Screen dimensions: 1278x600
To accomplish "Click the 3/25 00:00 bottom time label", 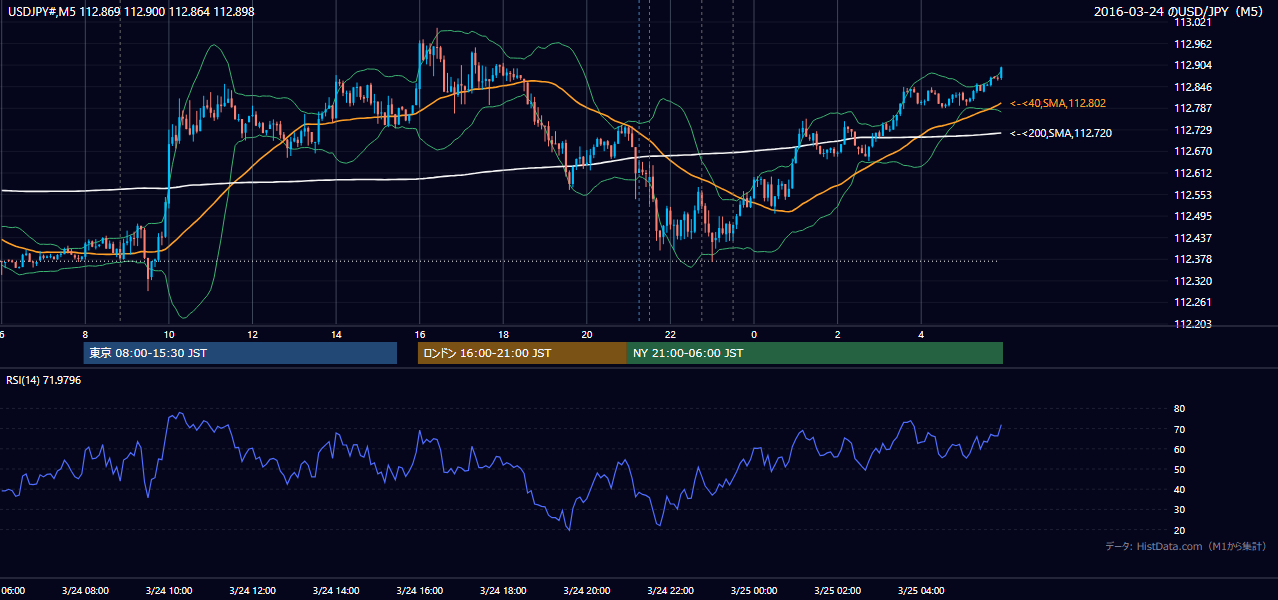I will pyautogui.click(x=754, y=591).
